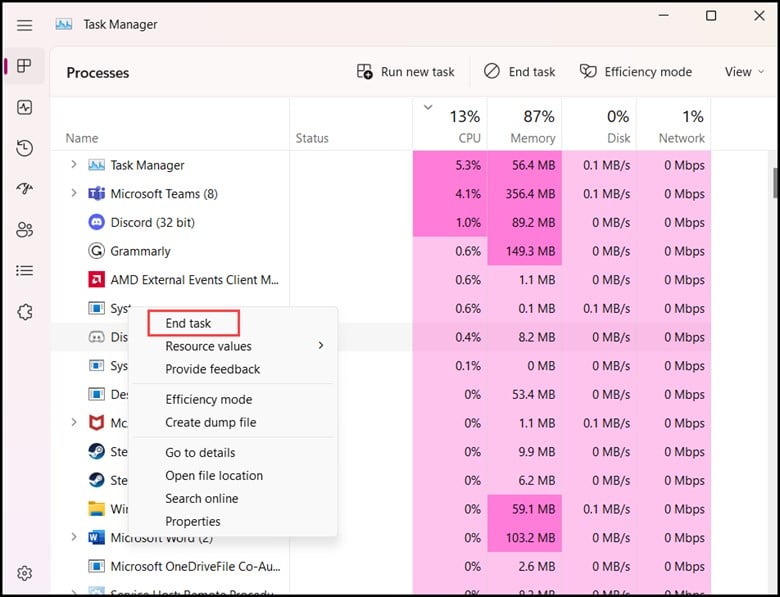Click the highlighted Discord gamepad process icon
The image size is (780, 597).
(97, 337)
